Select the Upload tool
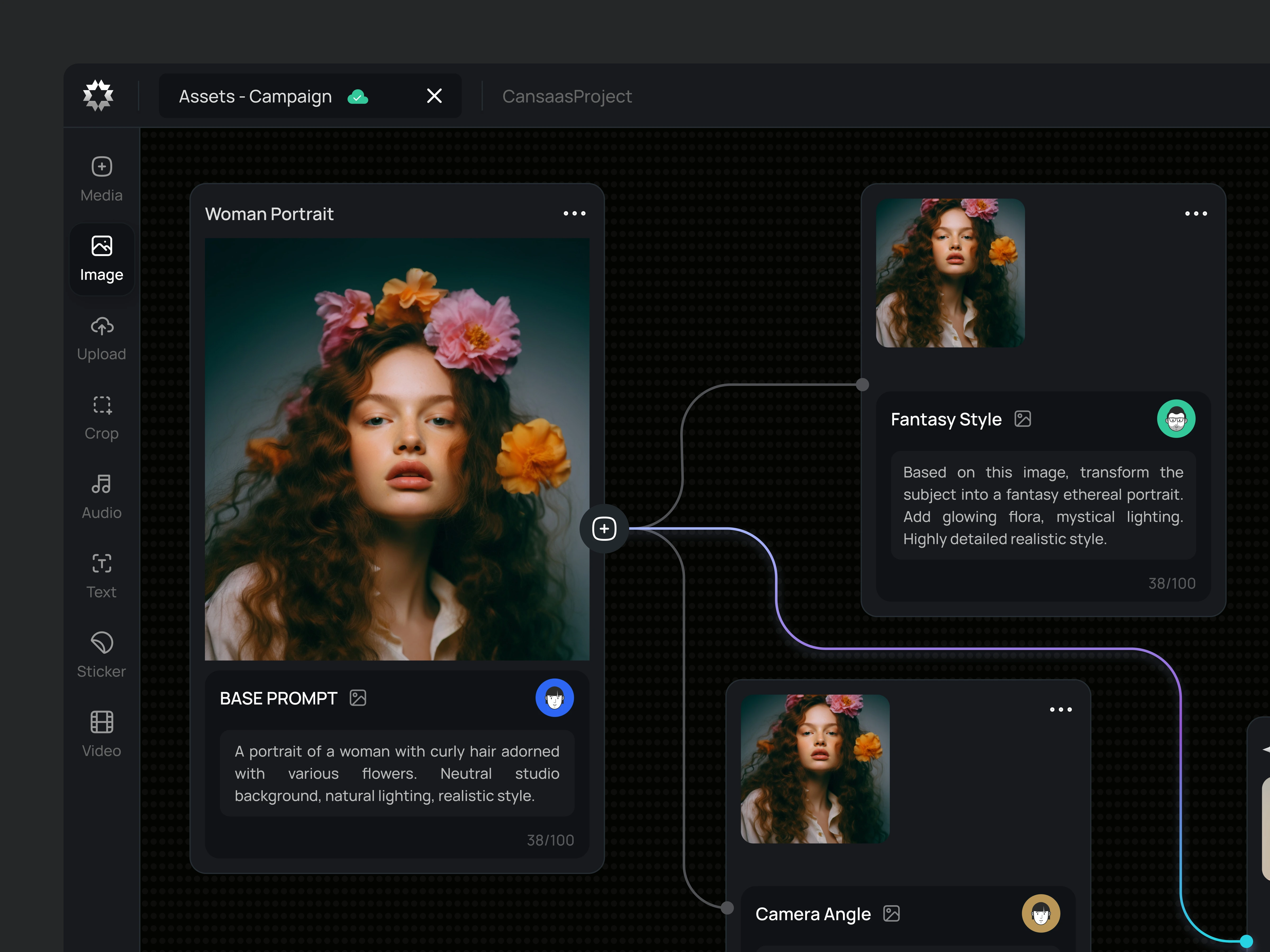Image resolution: width=1270 pixels, height=952 pixels. pyautogui.click(x=102, y=338)
